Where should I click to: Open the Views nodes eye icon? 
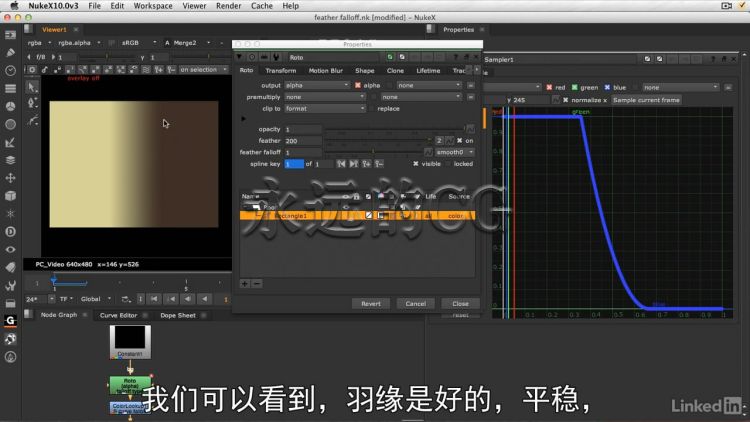click(10, 250)
